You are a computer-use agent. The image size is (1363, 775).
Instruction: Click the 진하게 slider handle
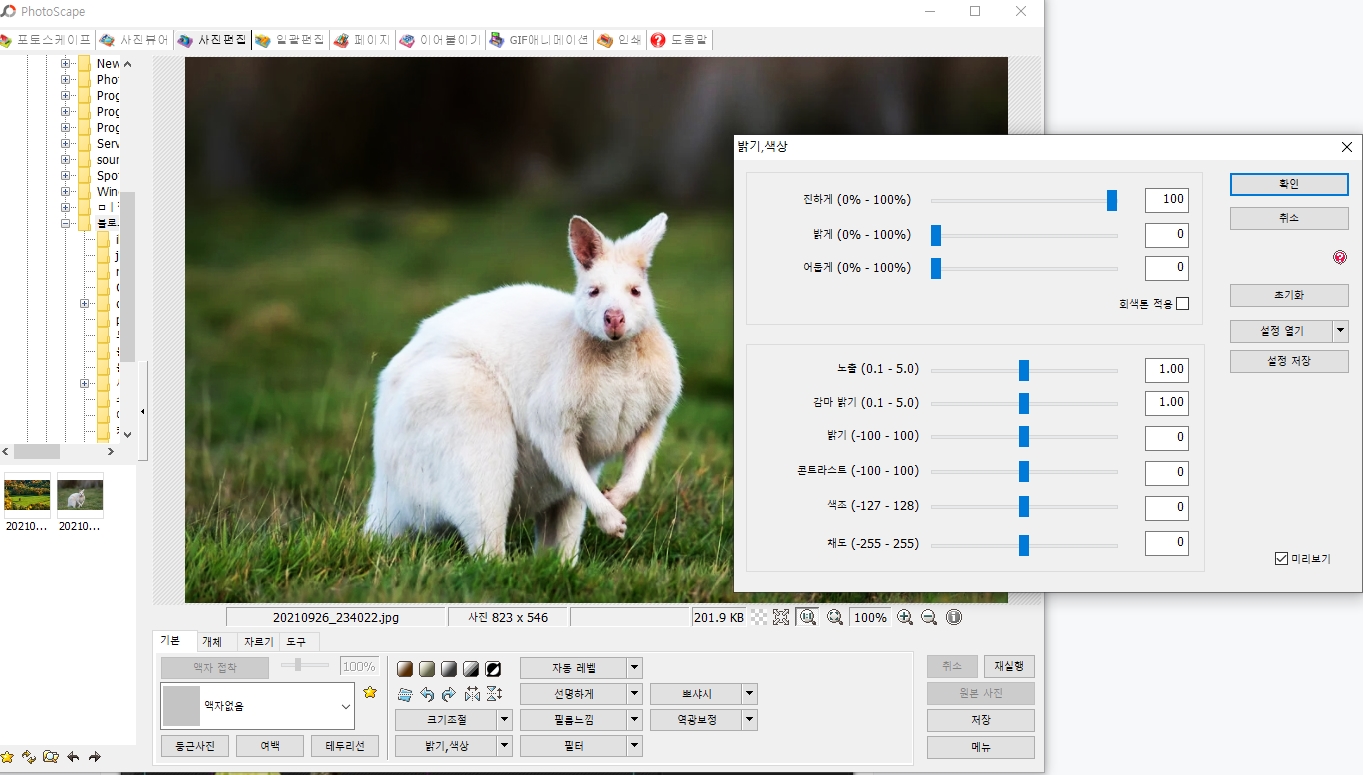(x=1112, y=201)
